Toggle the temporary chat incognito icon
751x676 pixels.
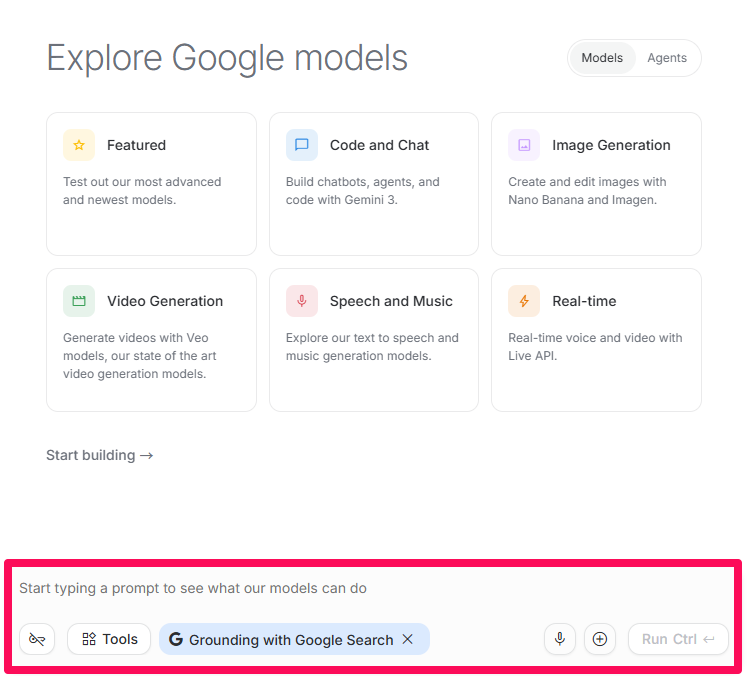pos(37,639)
